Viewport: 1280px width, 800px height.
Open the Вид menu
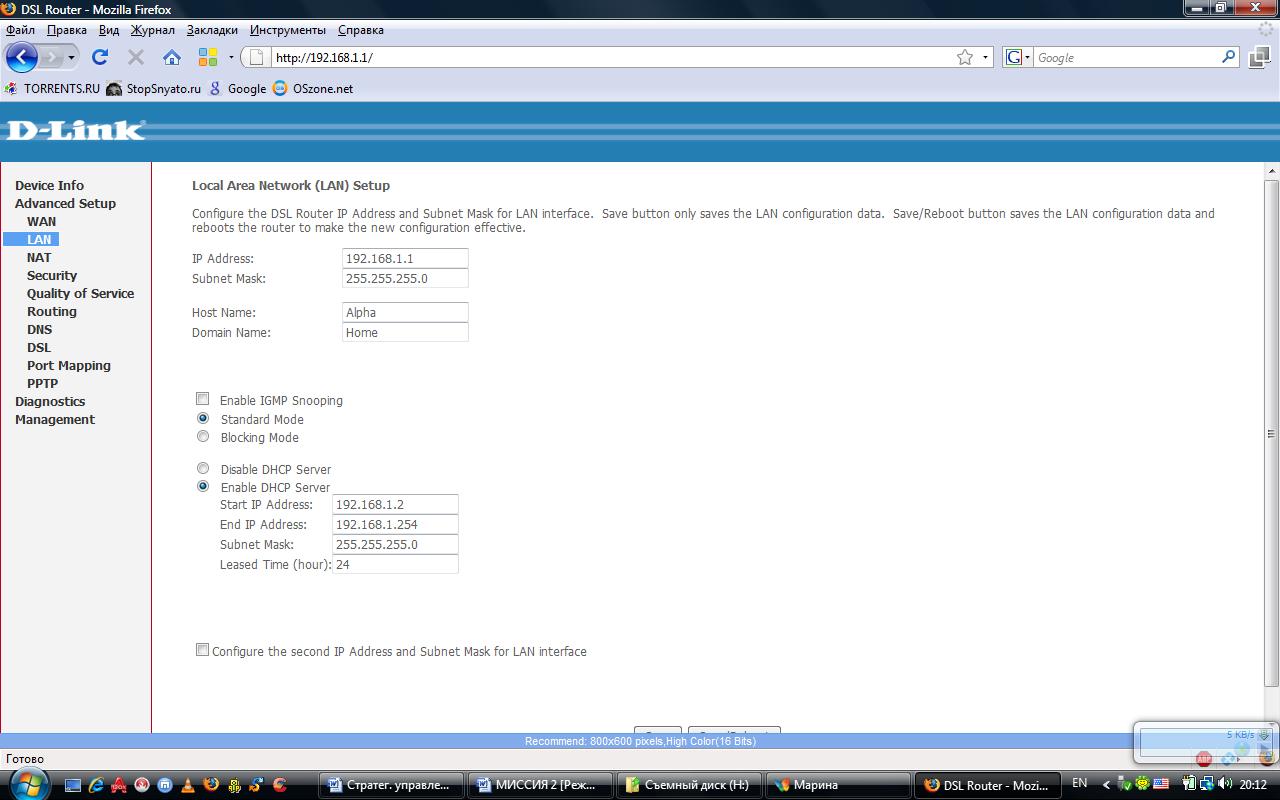[109, 30]
